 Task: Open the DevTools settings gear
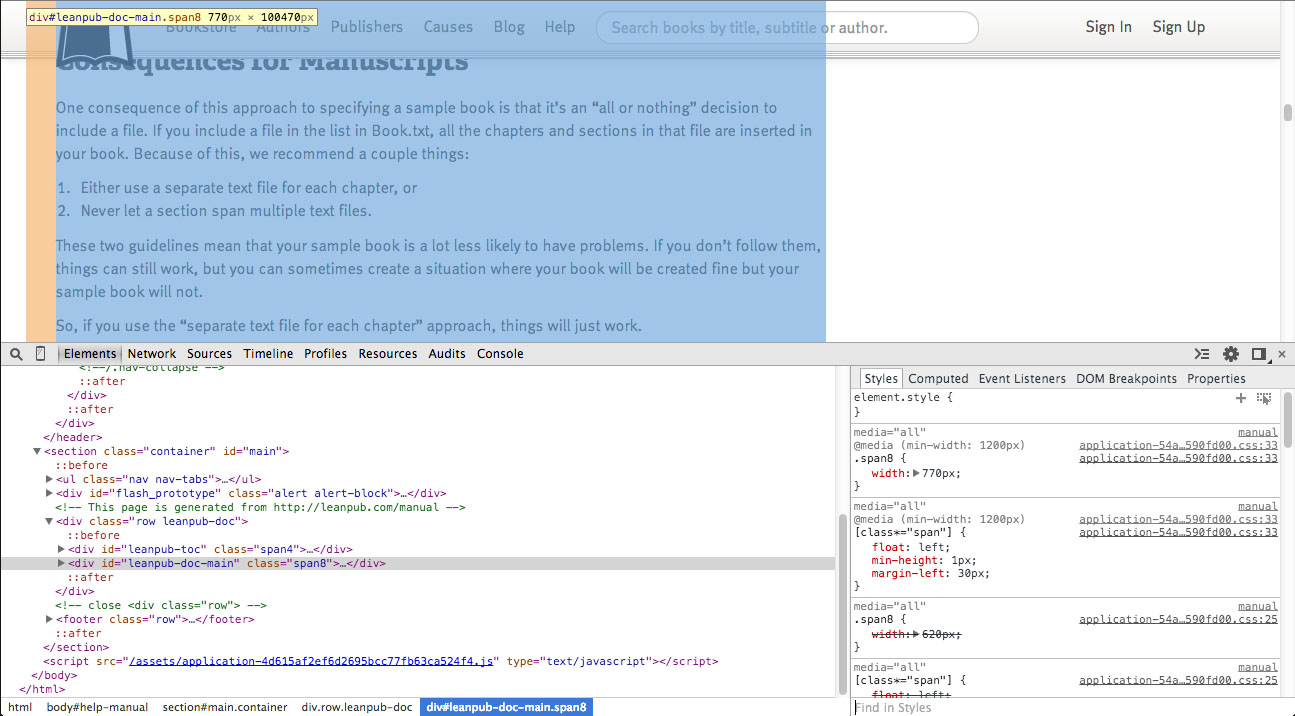pos(1230,353)
